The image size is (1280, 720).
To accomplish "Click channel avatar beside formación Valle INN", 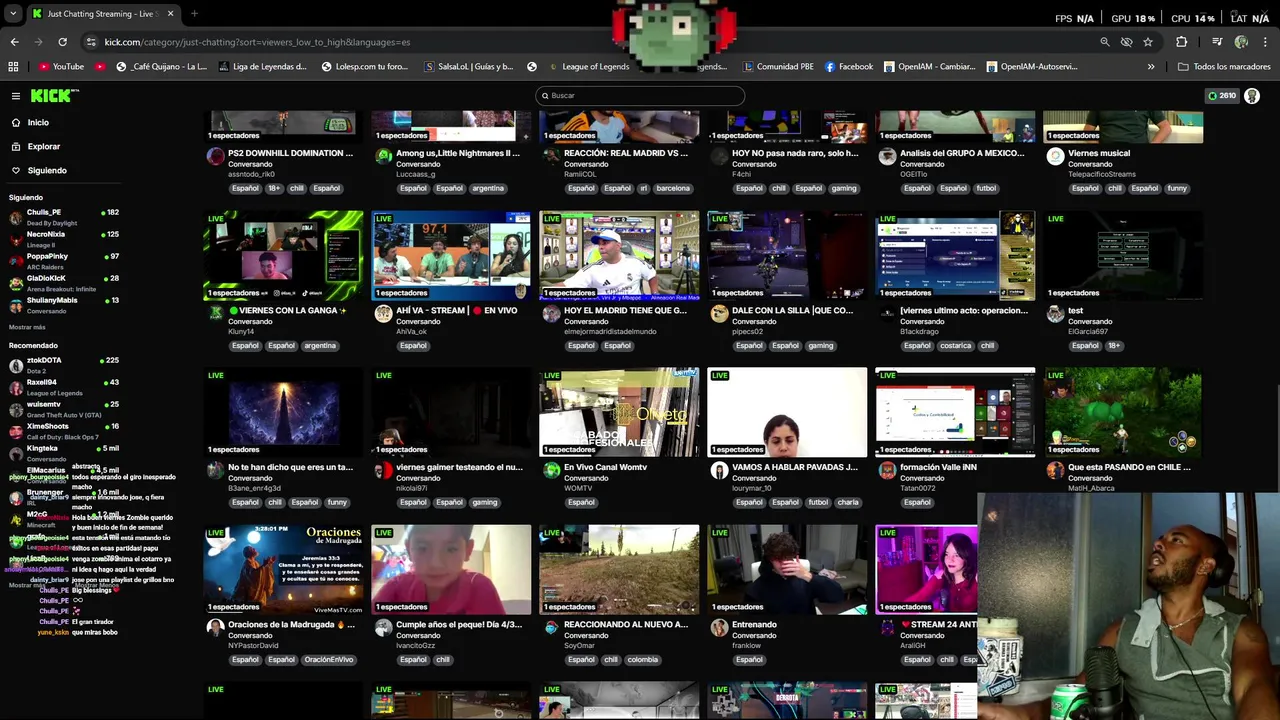I will pyautogui.click(x=887, y=470).
